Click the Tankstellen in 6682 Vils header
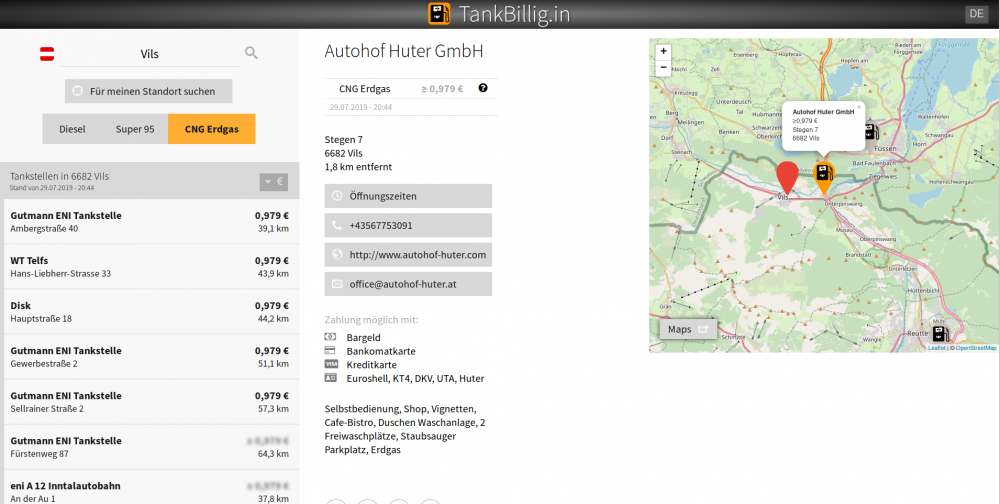Screen dimensions: 1000x504 tap(59, 176)
